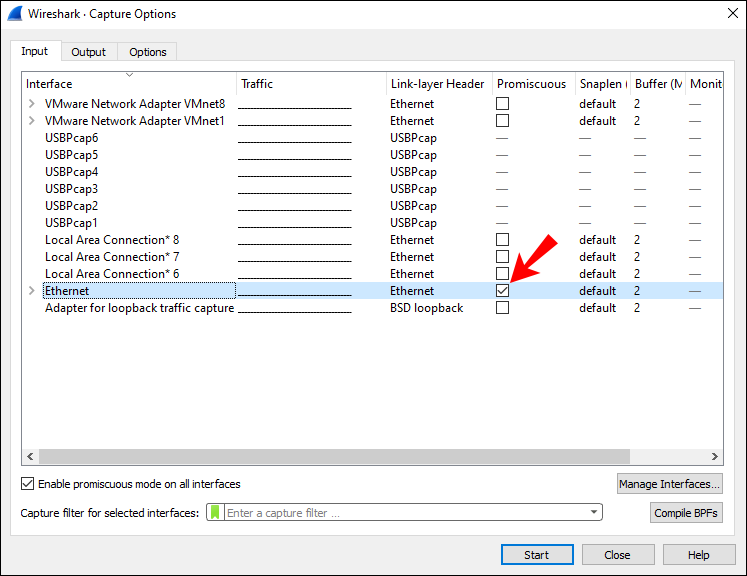
Task: Toggle promiscuous checkbox for VMware VMnet8
Action: coord(502,103)
